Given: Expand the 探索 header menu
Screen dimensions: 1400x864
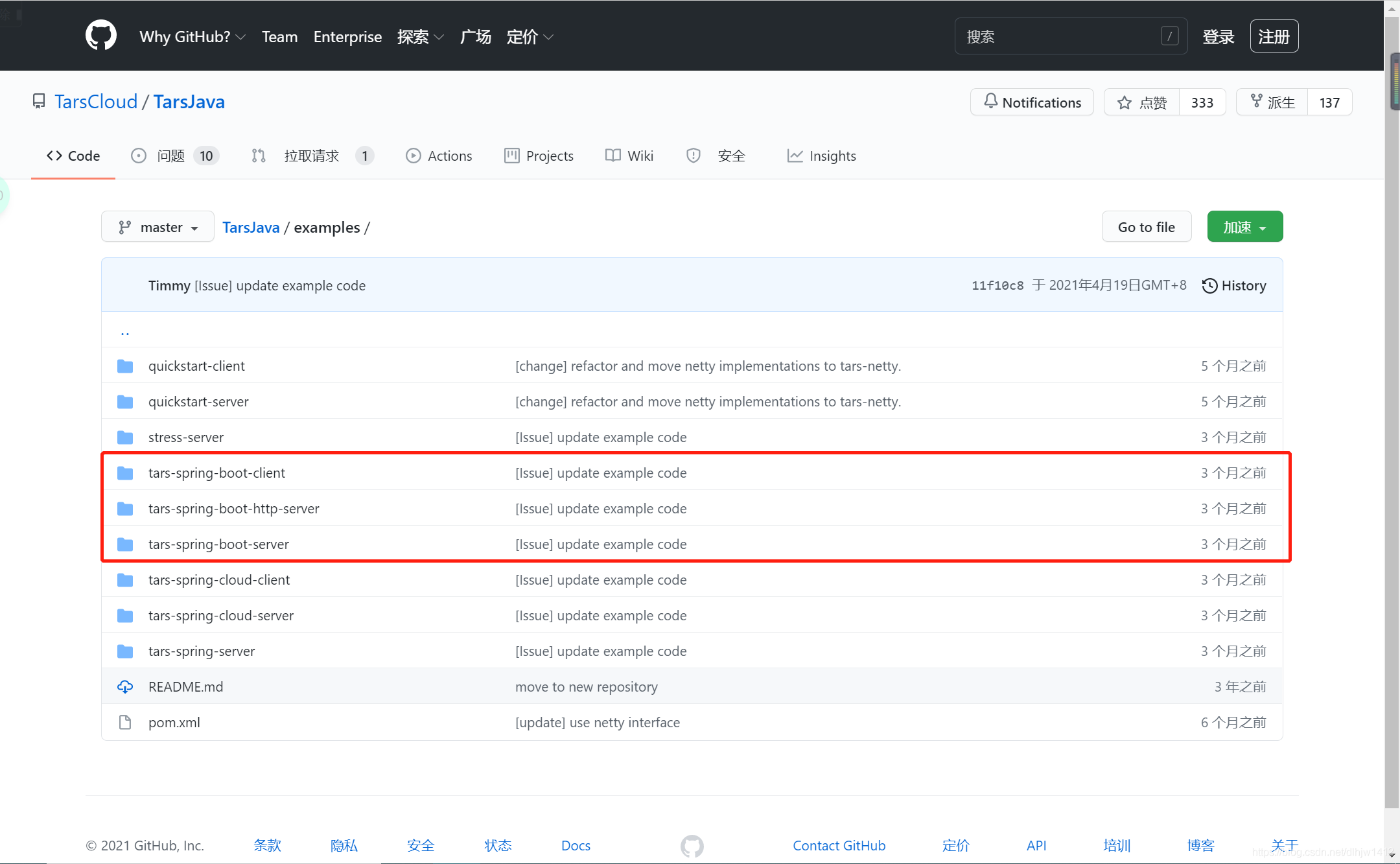Looking at the screenshot, I should coord(421,37).
